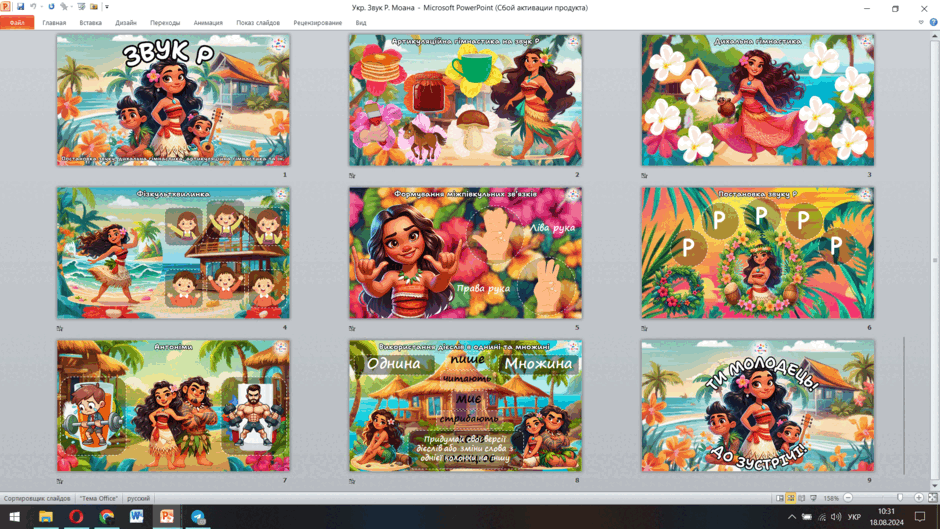The image size is (940, 529).
Task: Click the folder icon in quick access toolbar
Action: coord(94,7)
